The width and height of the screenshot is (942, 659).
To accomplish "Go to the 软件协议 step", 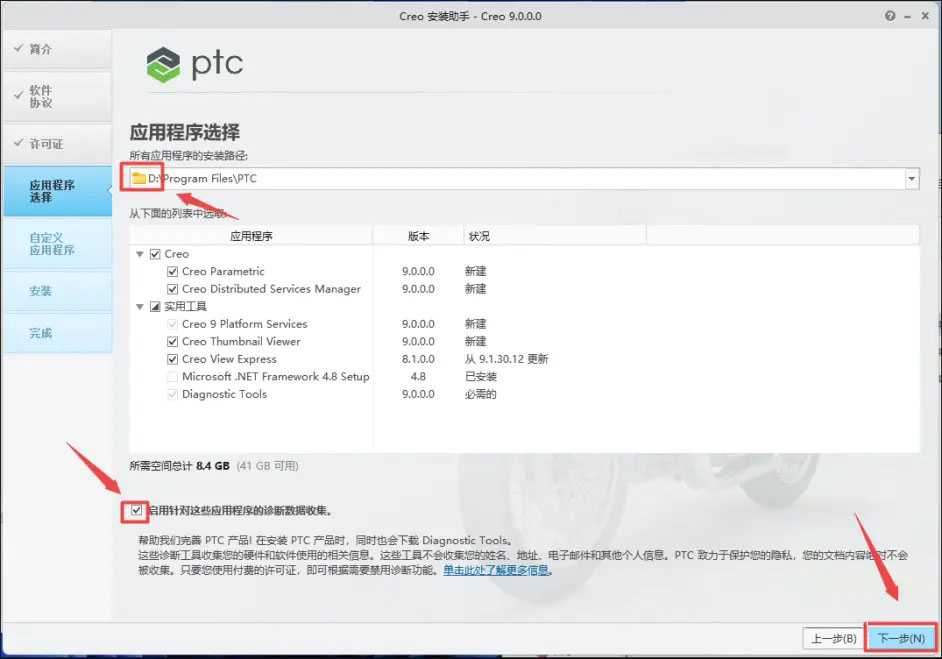I will click(x=57, y=97).
